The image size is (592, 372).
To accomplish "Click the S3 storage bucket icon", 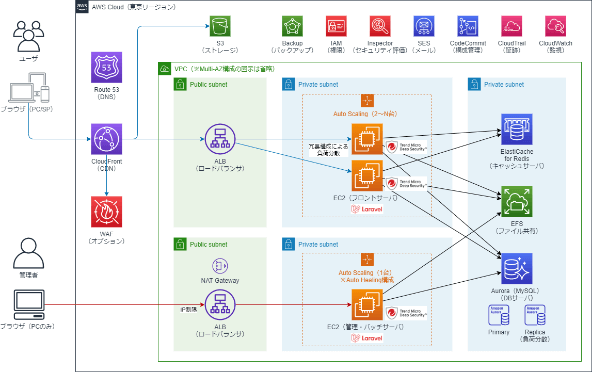I will [x=220, y=26].
